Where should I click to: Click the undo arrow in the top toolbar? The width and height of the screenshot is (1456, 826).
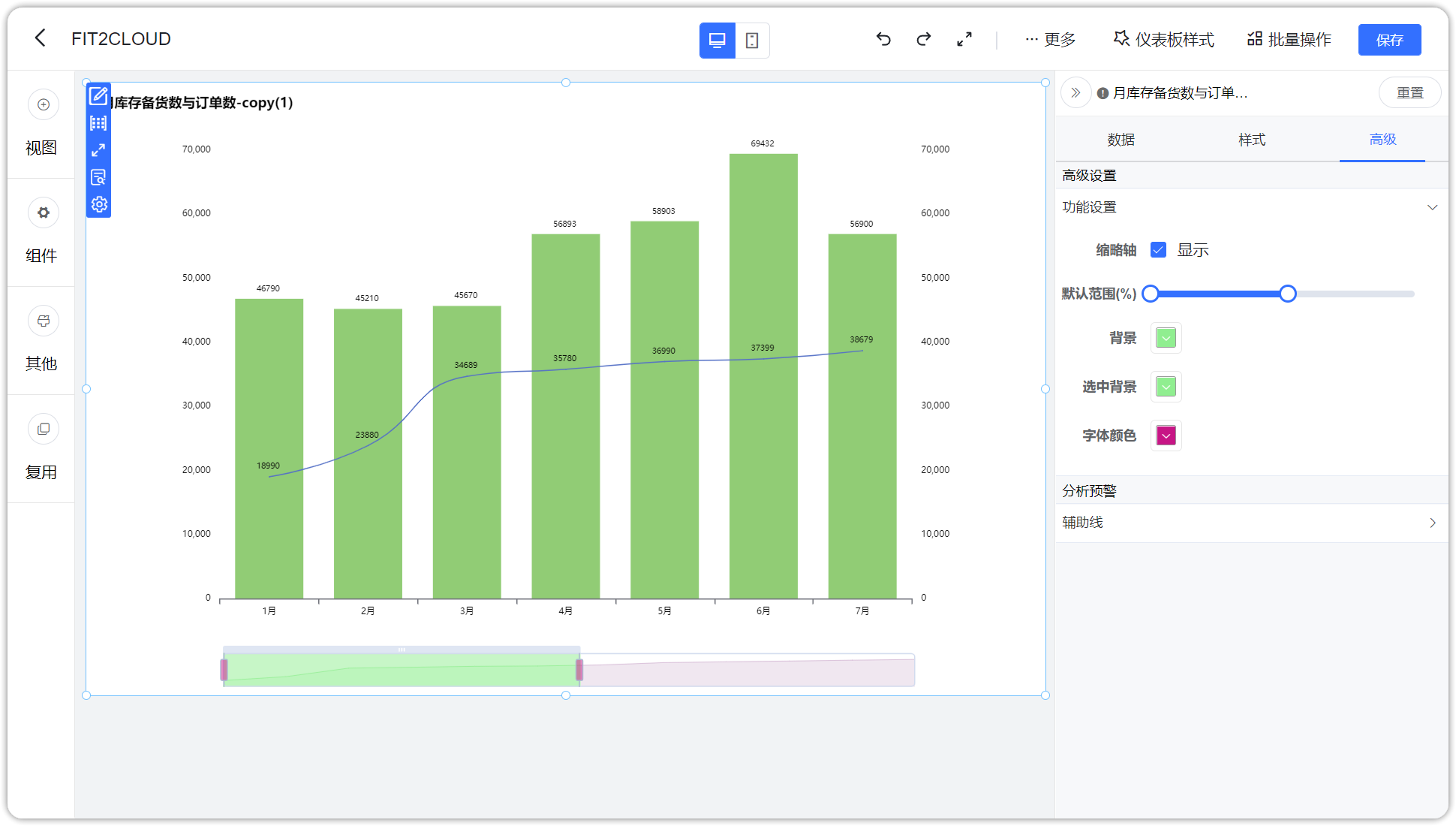point(883,39)
